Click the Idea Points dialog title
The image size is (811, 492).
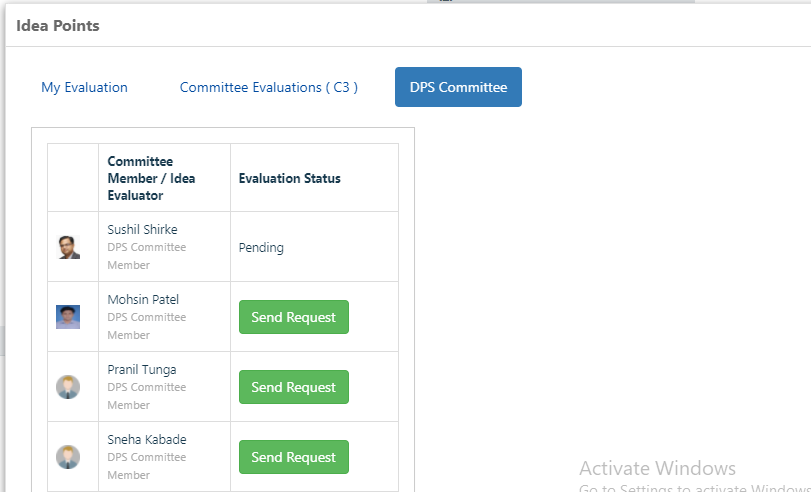[58, 25]
